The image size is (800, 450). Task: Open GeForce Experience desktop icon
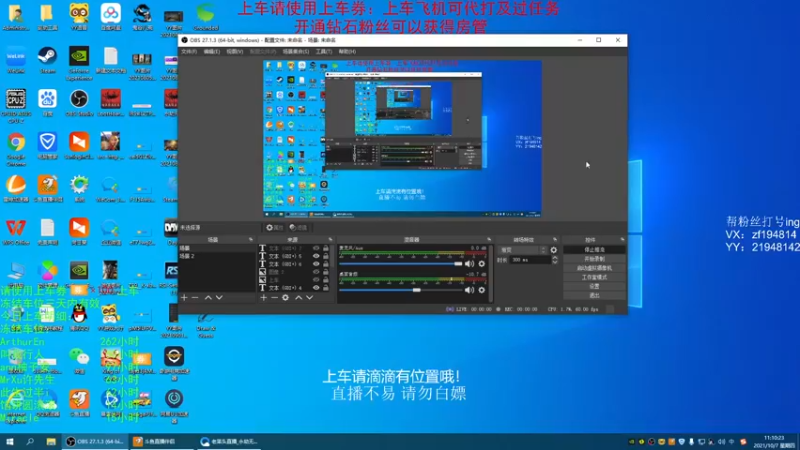[x=79, y=63]
